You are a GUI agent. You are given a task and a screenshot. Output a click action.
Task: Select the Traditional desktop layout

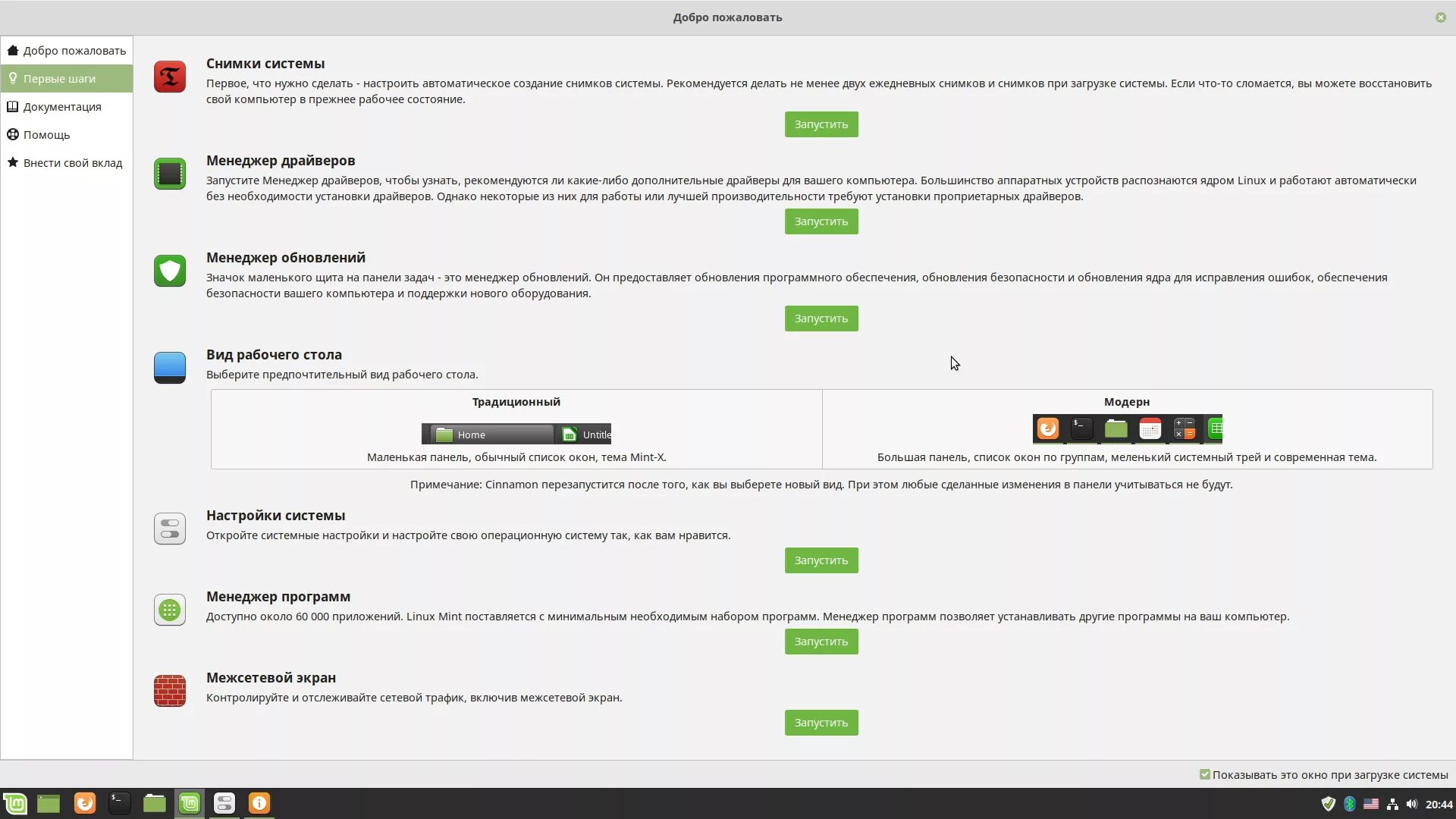(x=516, y=429)
